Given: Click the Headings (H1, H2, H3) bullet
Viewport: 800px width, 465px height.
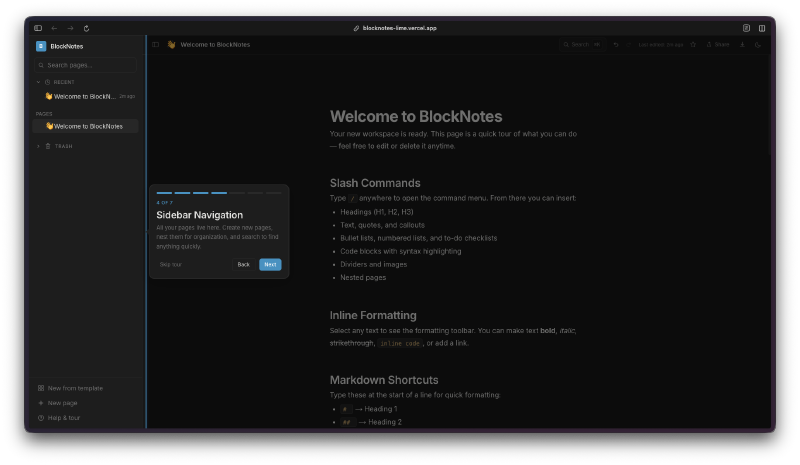Looking at the screenshot, I should [377, 212].
